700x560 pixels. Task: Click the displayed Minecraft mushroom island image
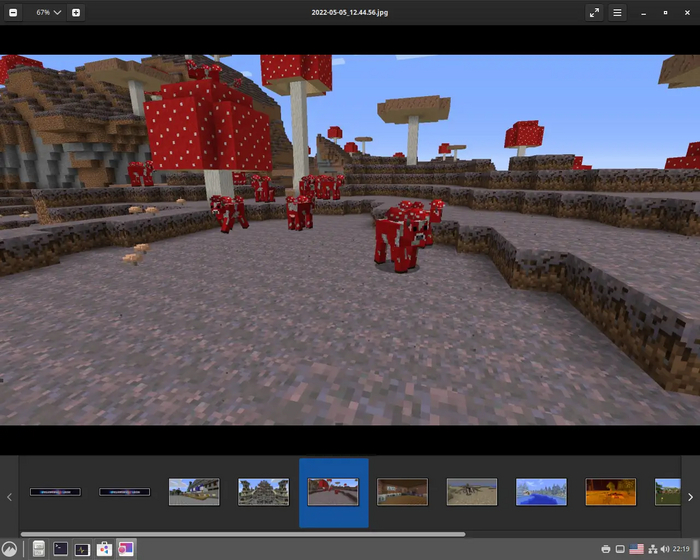(350, 240)
